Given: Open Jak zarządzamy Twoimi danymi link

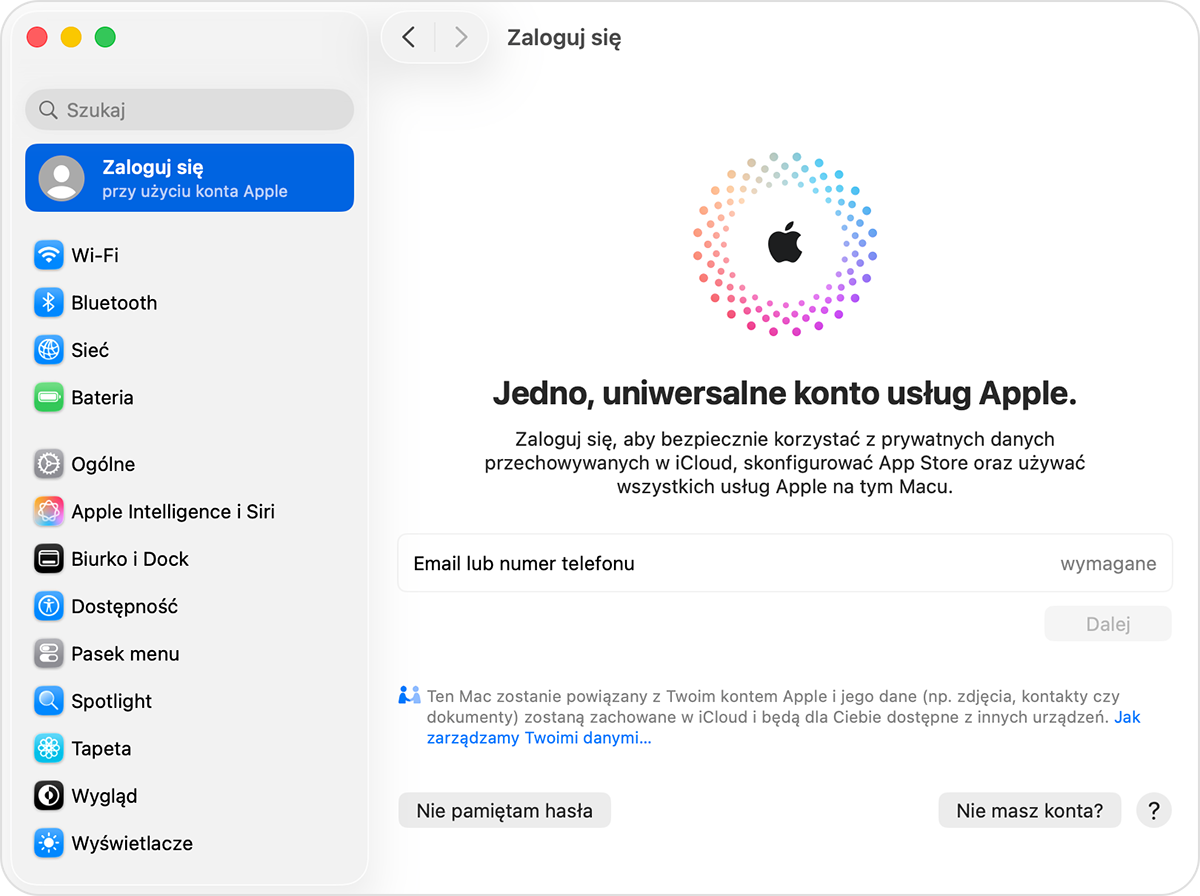Looking at the screenshot, I should pos(538,739).
